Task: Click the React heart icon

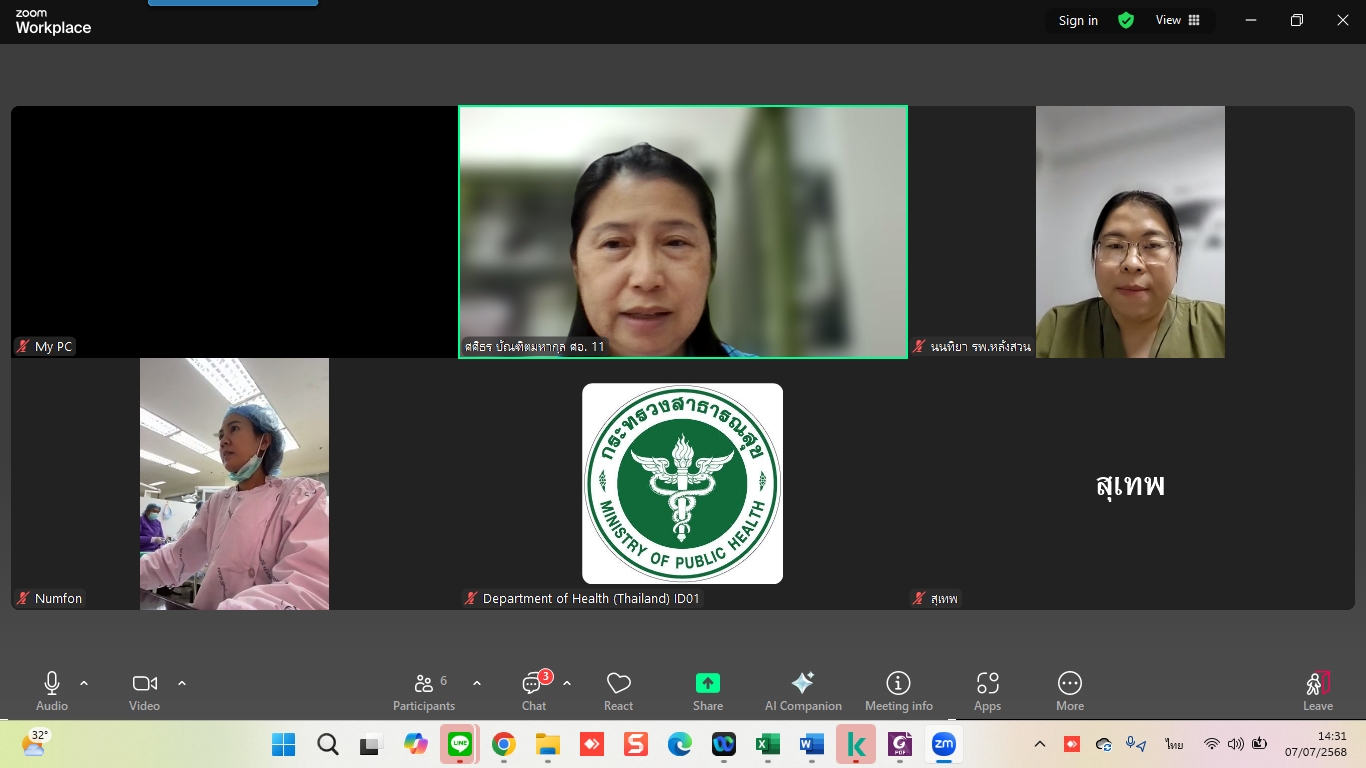Action: 618,691
